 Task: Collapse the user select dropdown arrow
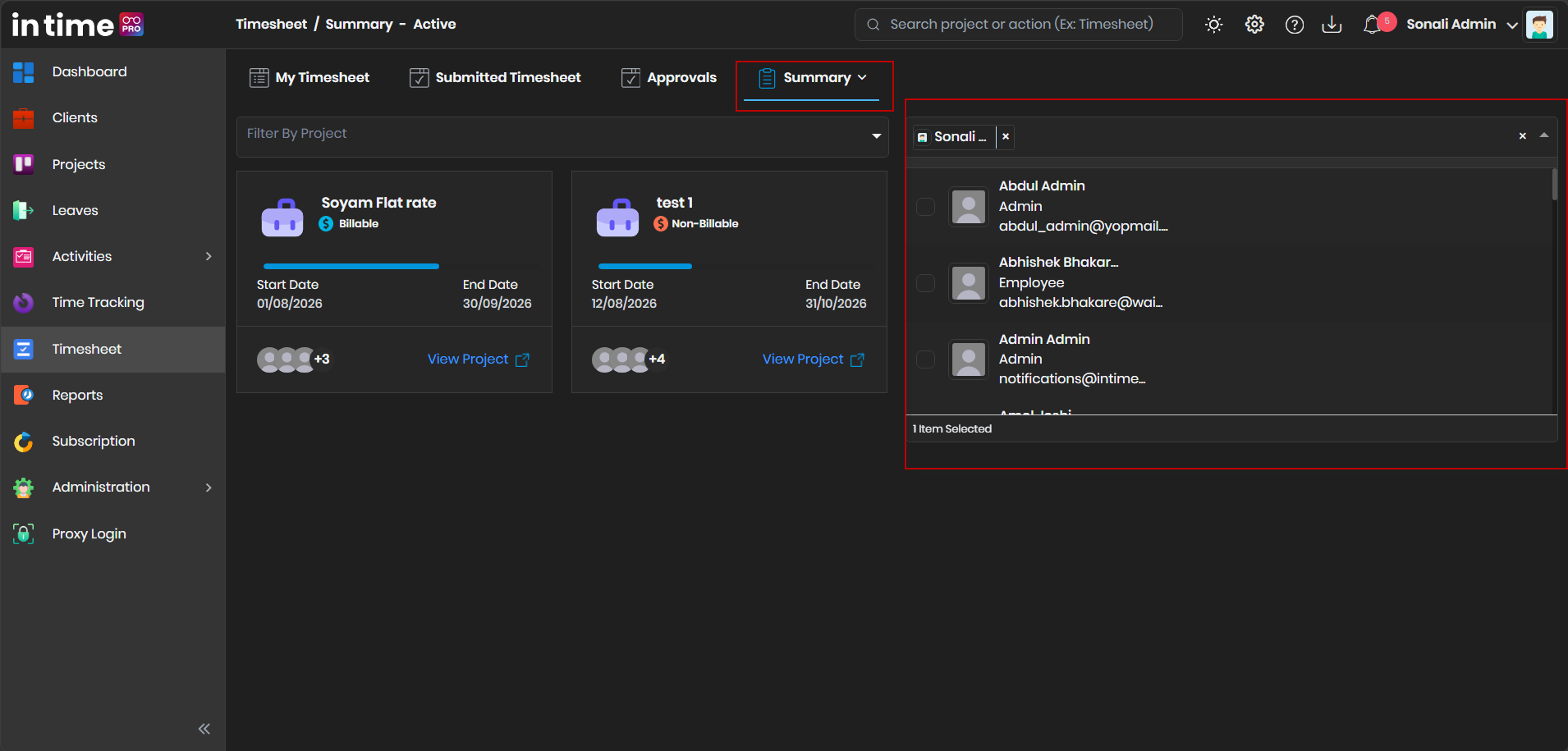[1544, 135]
